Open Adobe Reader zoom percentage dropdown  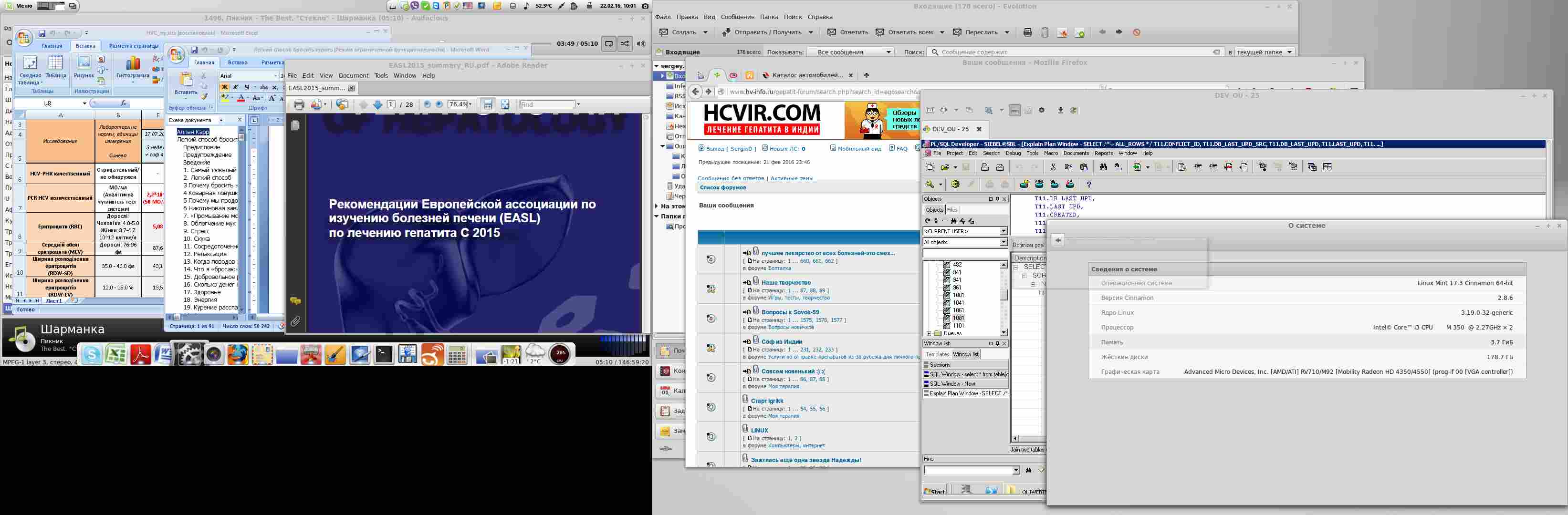[x=470, y=104]
